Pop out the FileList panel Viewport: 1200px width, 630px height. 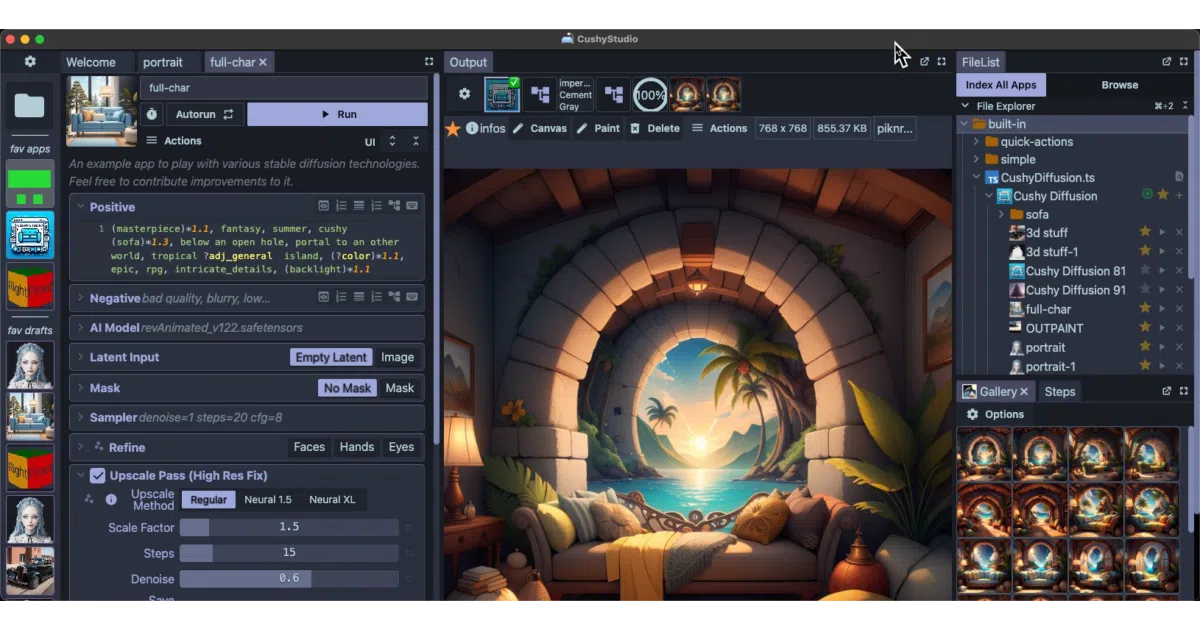(1167, 62)
